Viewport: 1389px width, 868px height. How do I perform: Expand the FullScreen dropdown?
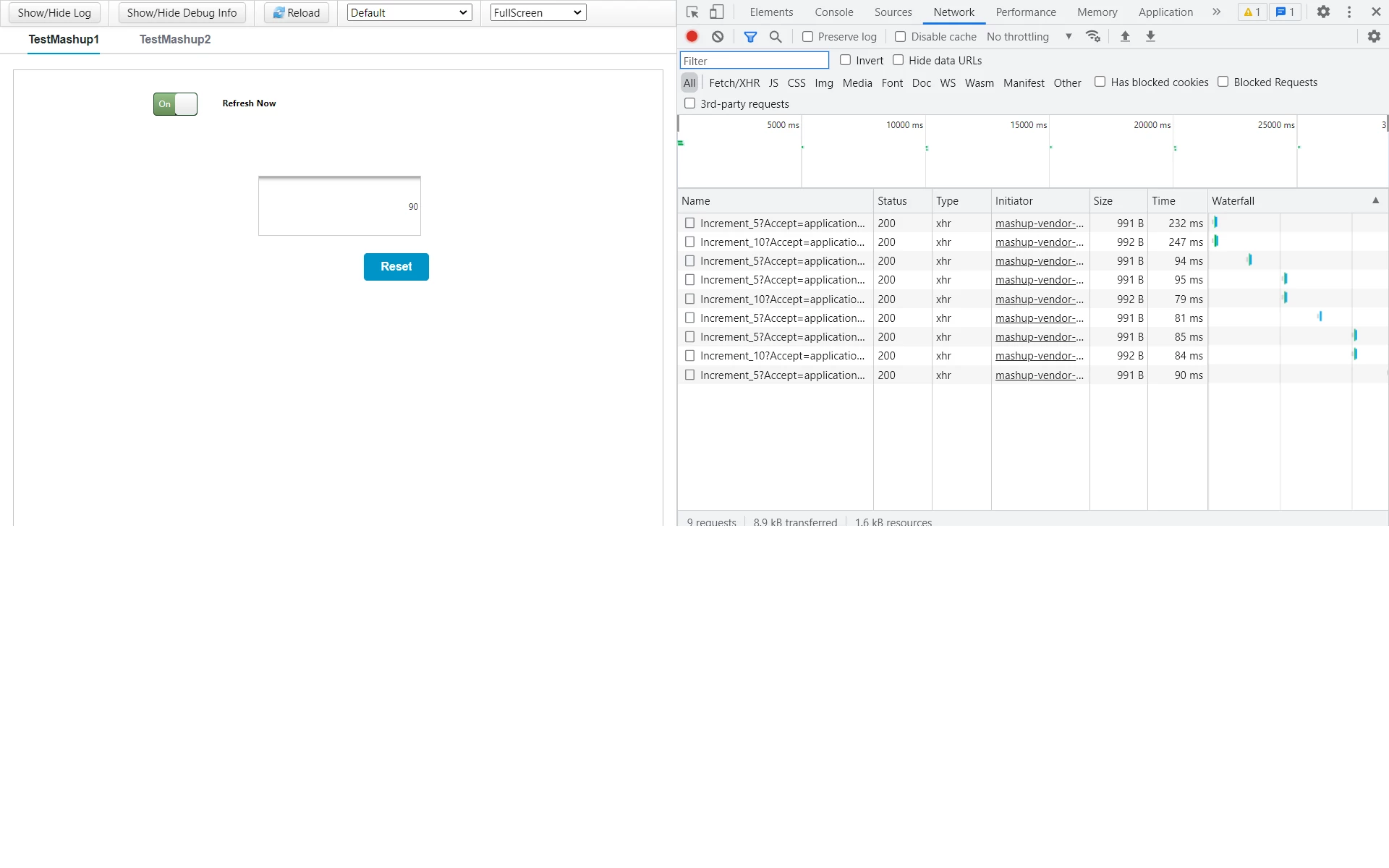[538, 12]
